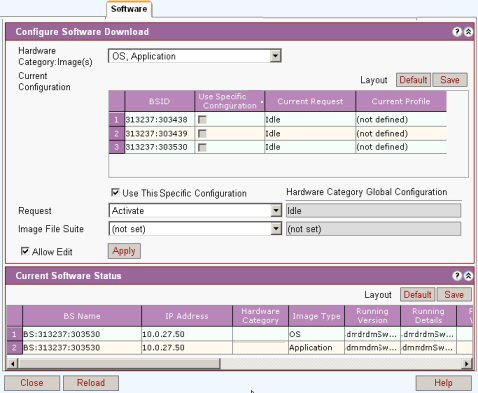Check specific configuration for BSID 313237:303530

[x=202, y=147]
